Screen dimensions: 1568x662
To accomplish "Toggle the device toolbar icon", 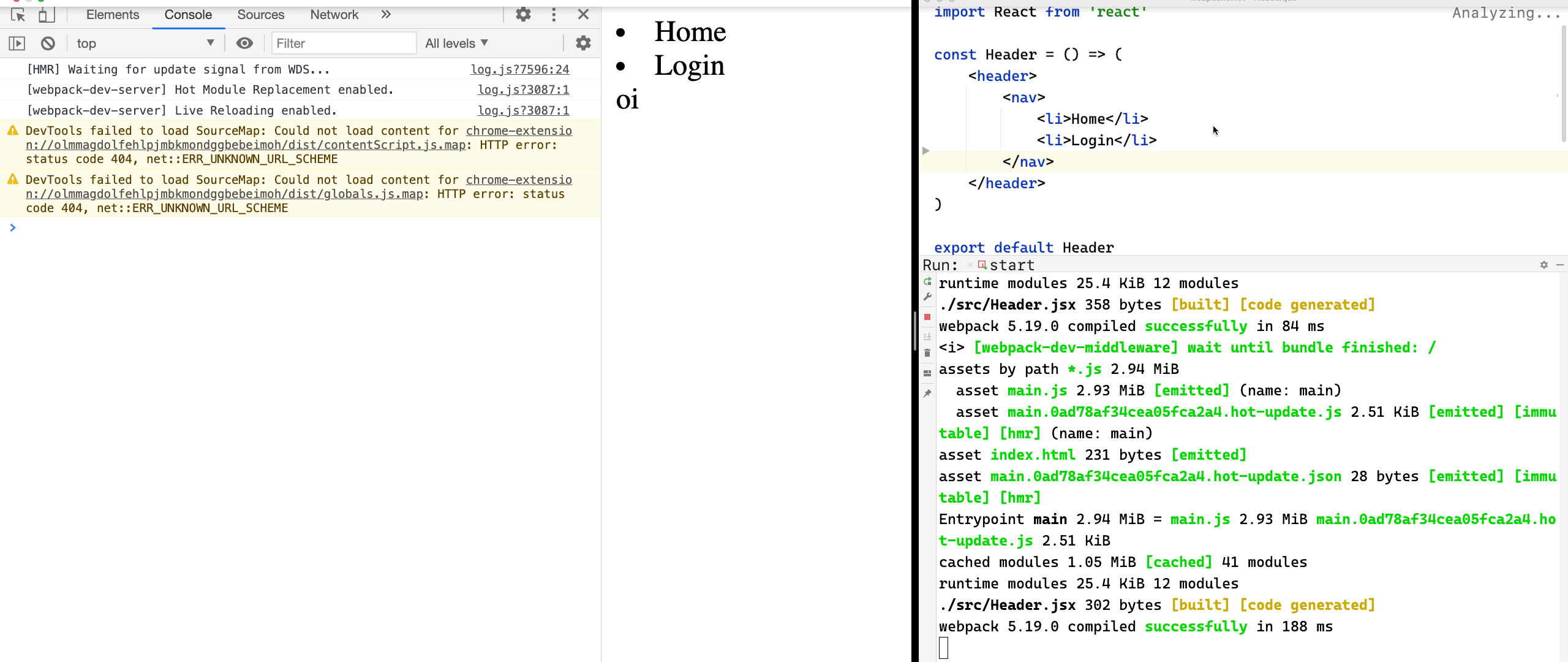I will pos(47,15).
